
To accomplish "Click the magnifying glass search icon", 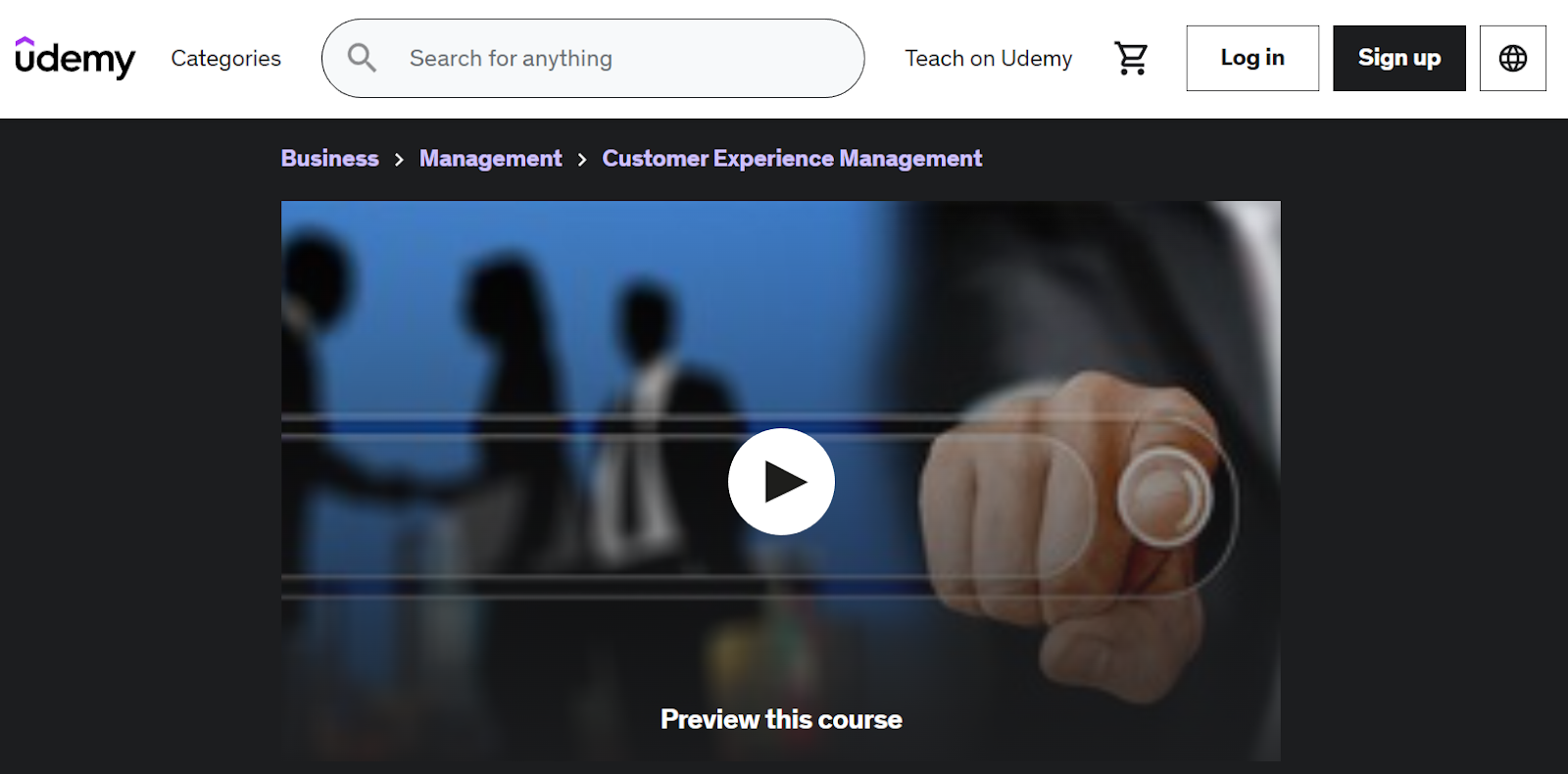I will (362, 58).
